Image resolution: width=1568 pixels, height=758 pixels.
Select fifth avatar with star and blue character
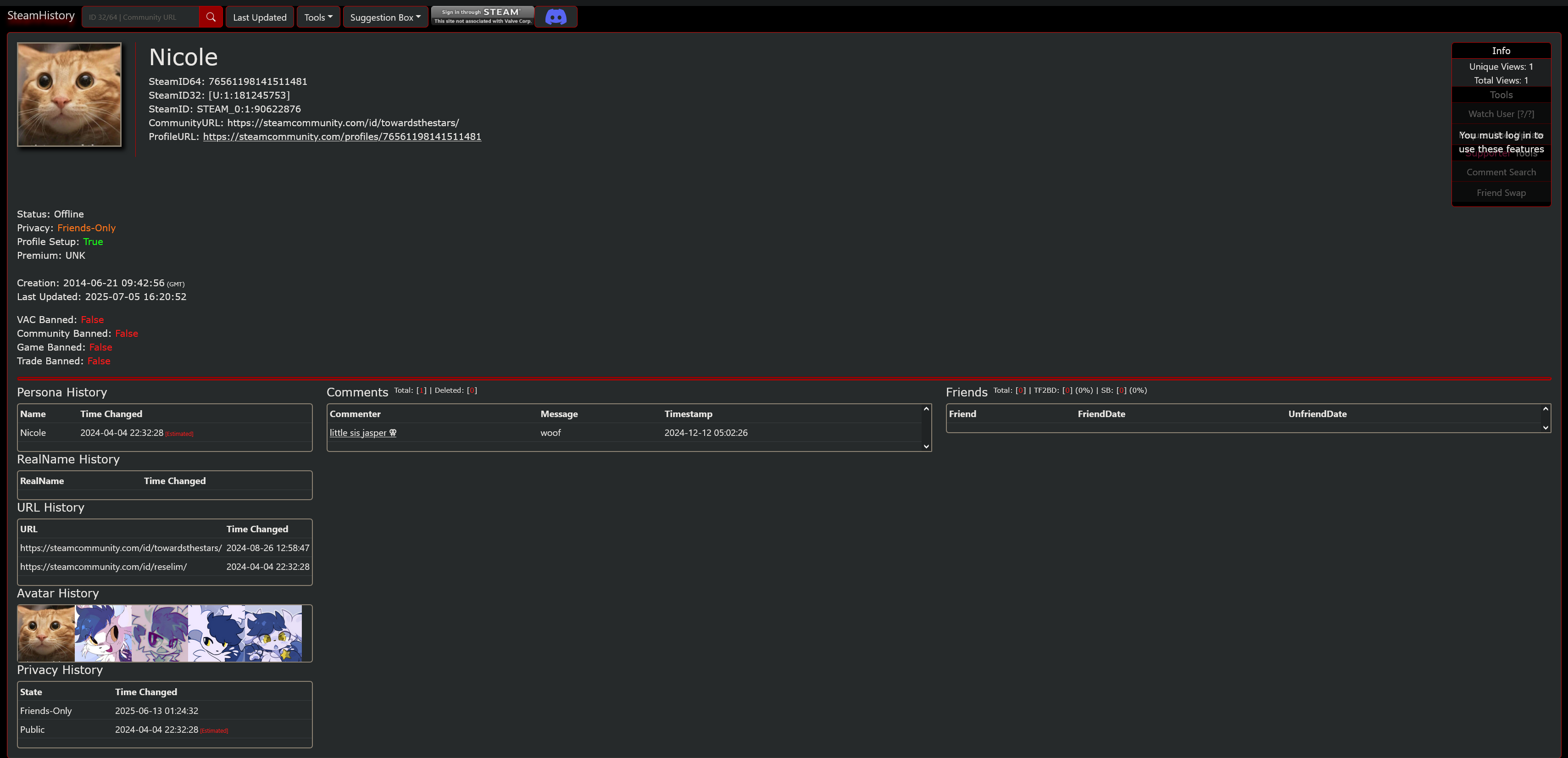point(272,633)
